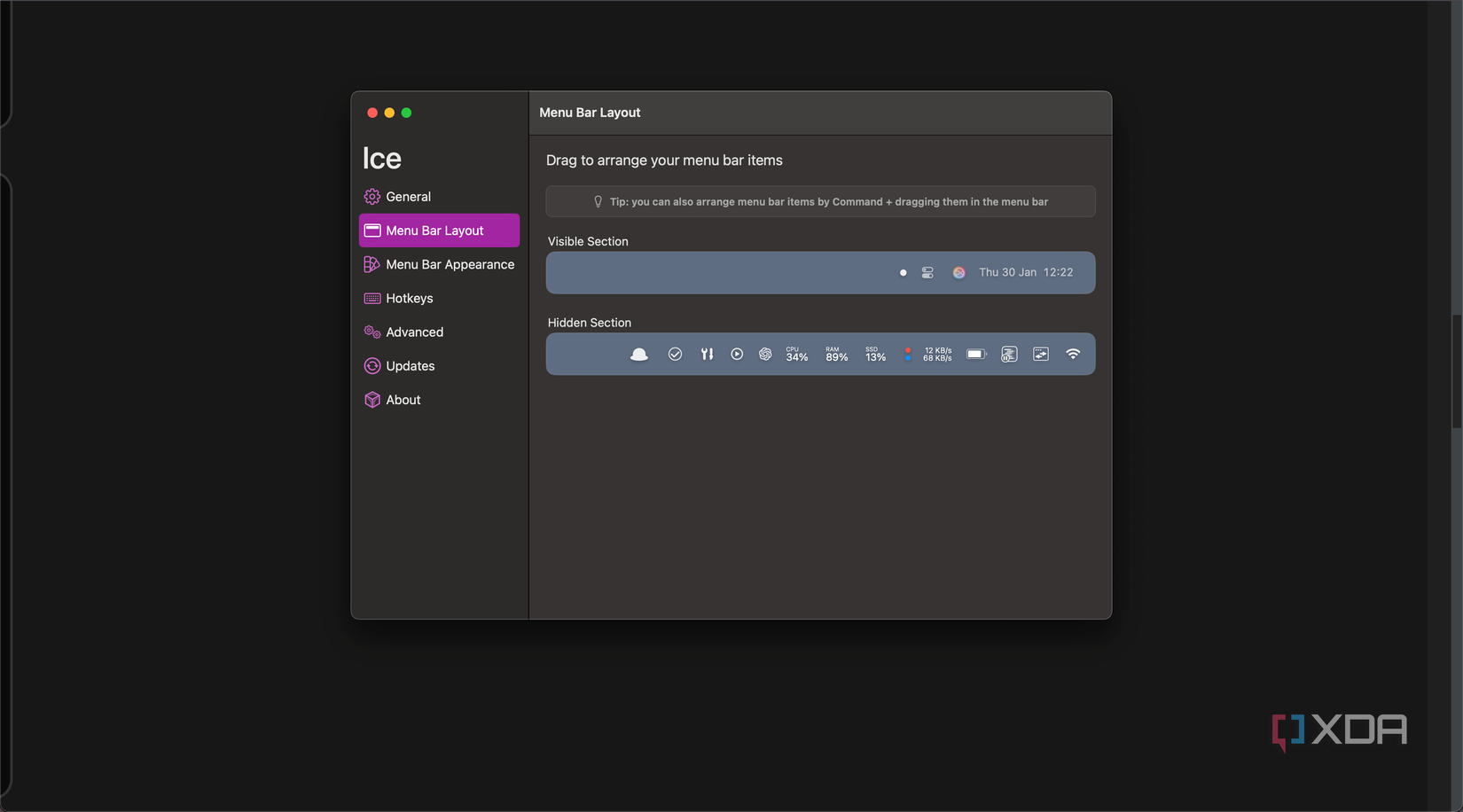Select the ChatGPT menu bar icon
Image resolution: width=1463 pixels, height=812 pixels.
[x=765, y=354]
